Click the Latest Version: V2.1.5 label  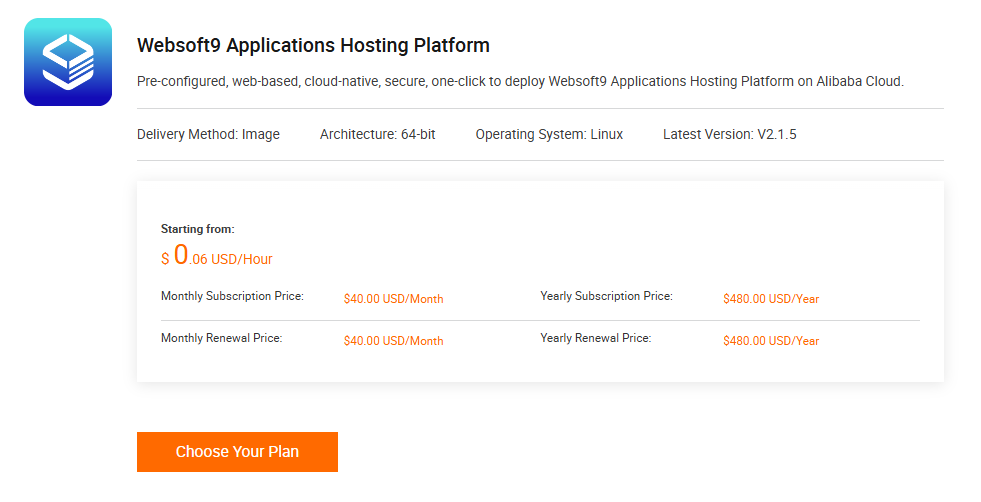(x=729, y=134)
